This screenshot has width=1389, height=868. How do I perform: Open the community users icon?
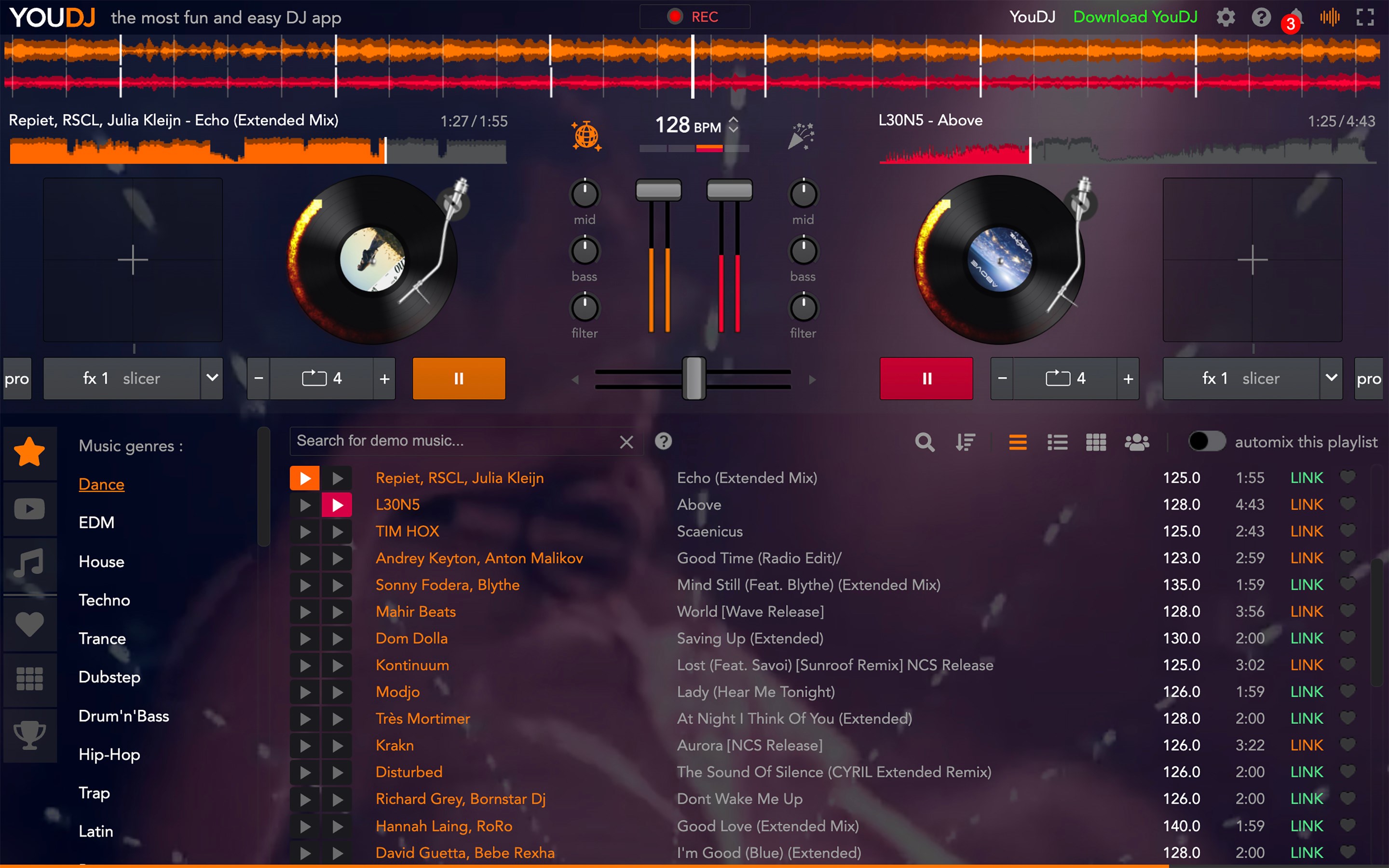coord(1137,442)
